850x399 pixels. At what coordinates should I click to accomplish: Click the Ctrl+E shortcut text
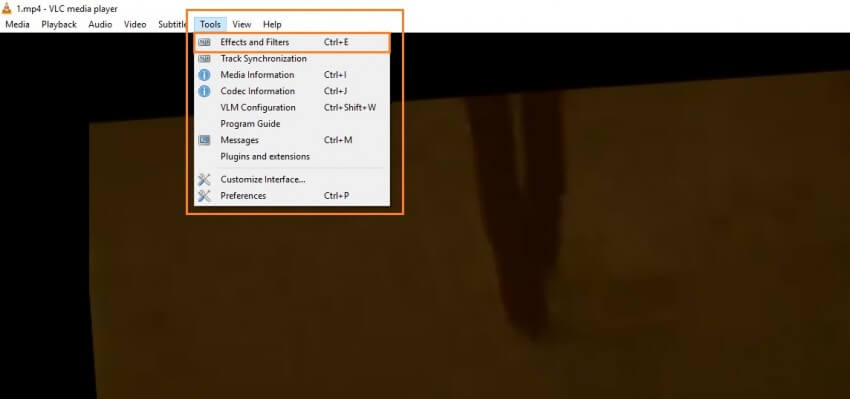tap(336, 42)
